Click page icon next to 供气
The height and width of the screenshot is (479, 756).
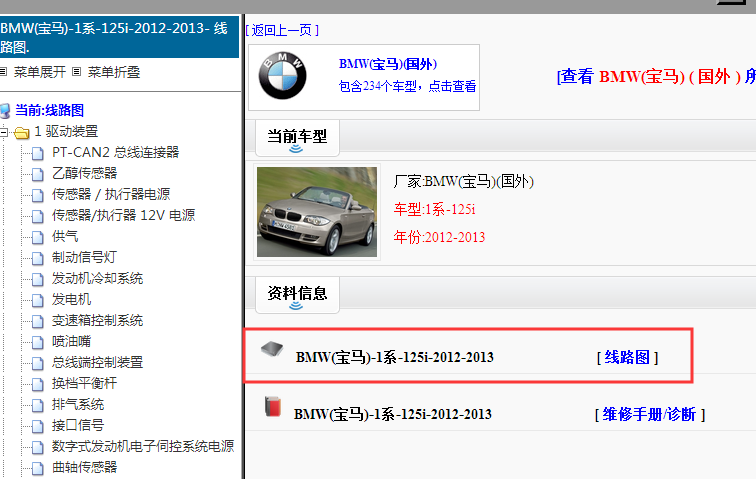pos(38,237)
